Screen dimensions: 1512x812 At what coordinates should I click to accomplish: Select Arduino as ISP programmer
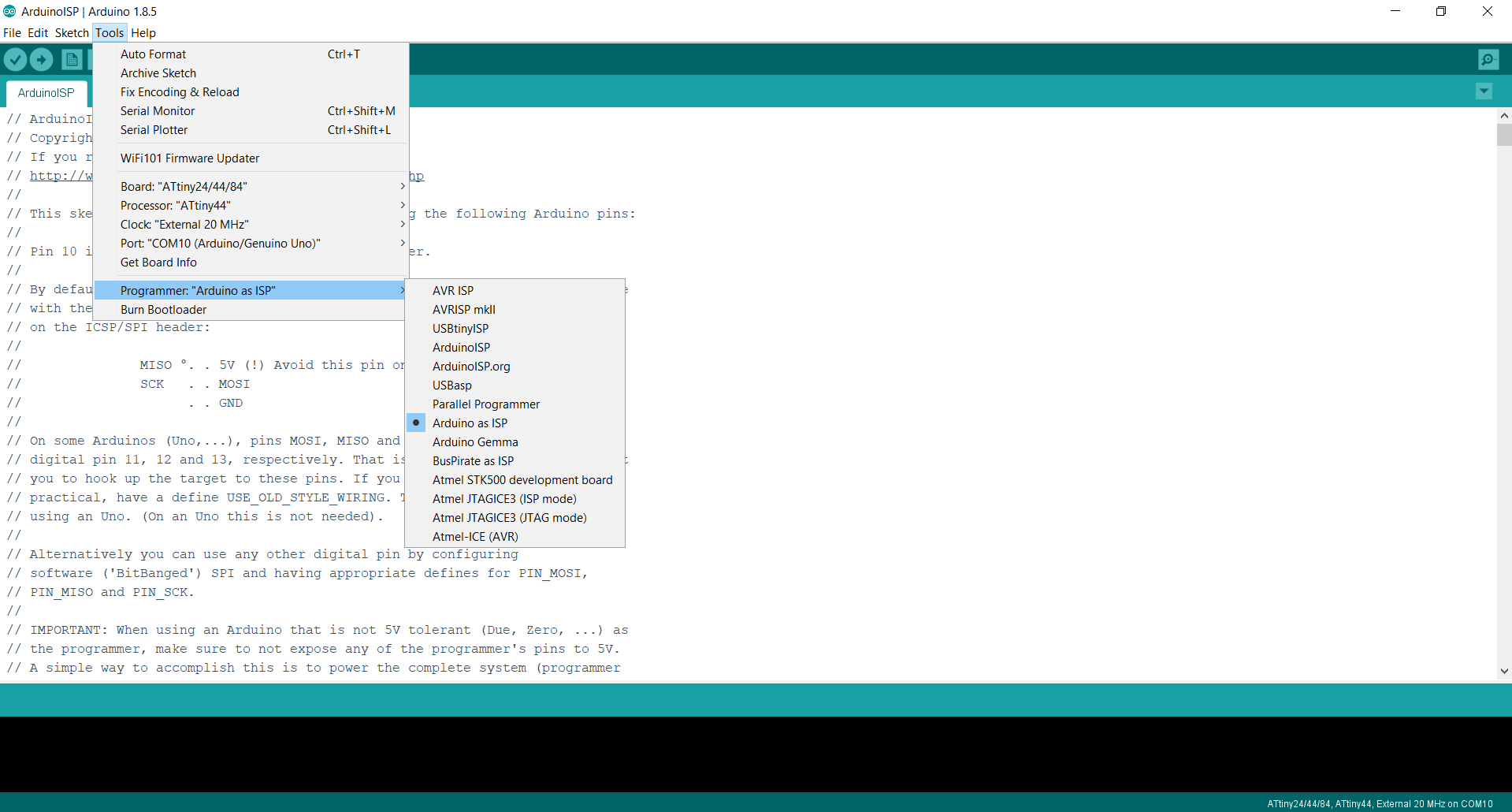515,423
